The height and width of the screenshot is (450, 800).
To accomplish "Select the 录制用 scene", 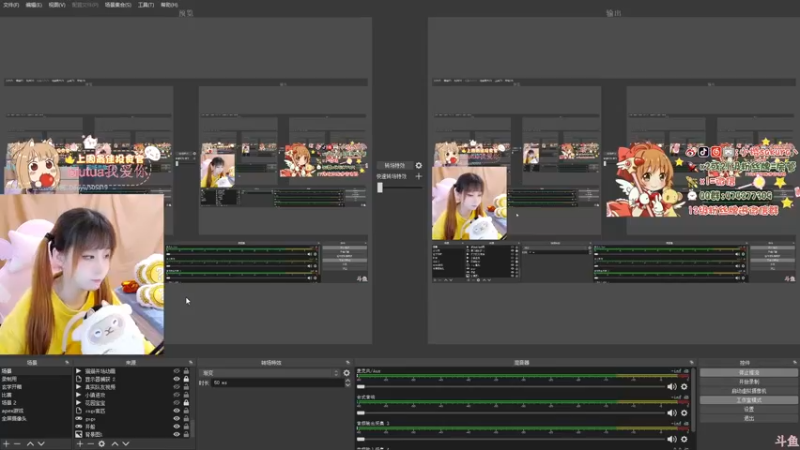I will 36,379.
